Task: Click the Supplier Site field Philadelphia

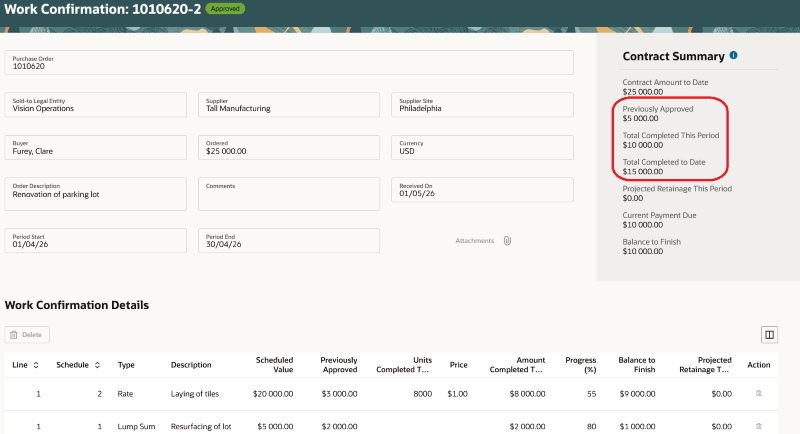Action: (482, 105)
